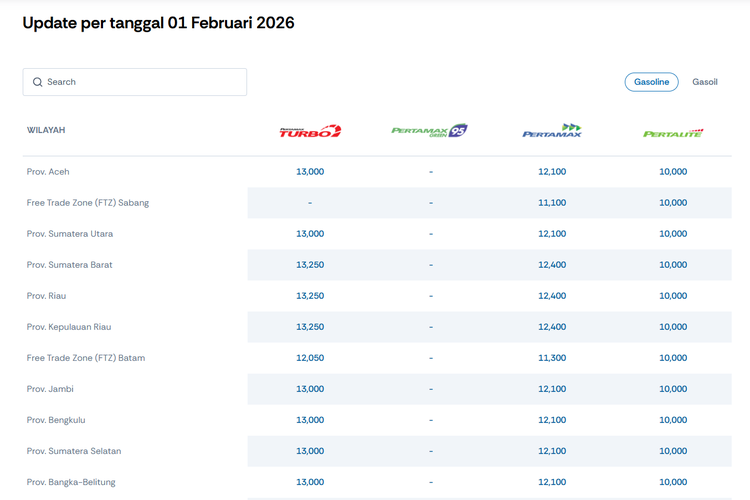Viewport: 750px width, 500px height.
Task: Click Turbo price 13,250 for Kepulauan Riau
Action: click(x=310, y=327)
